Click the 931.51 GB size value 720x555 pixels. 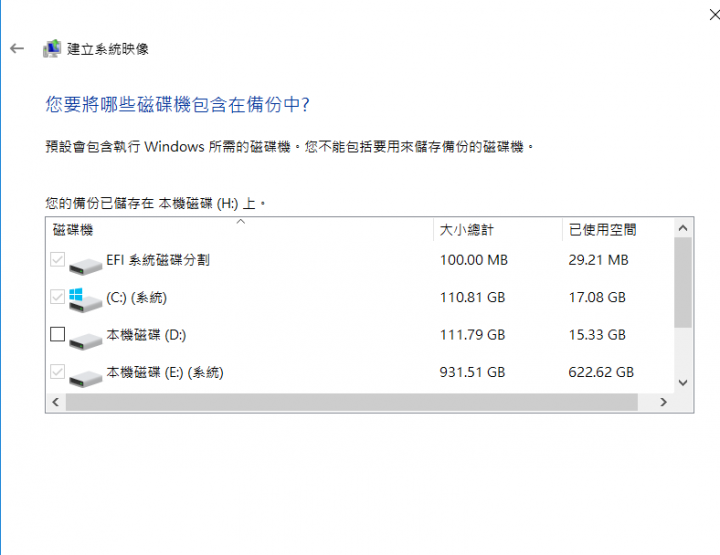[x=472, y=372]
